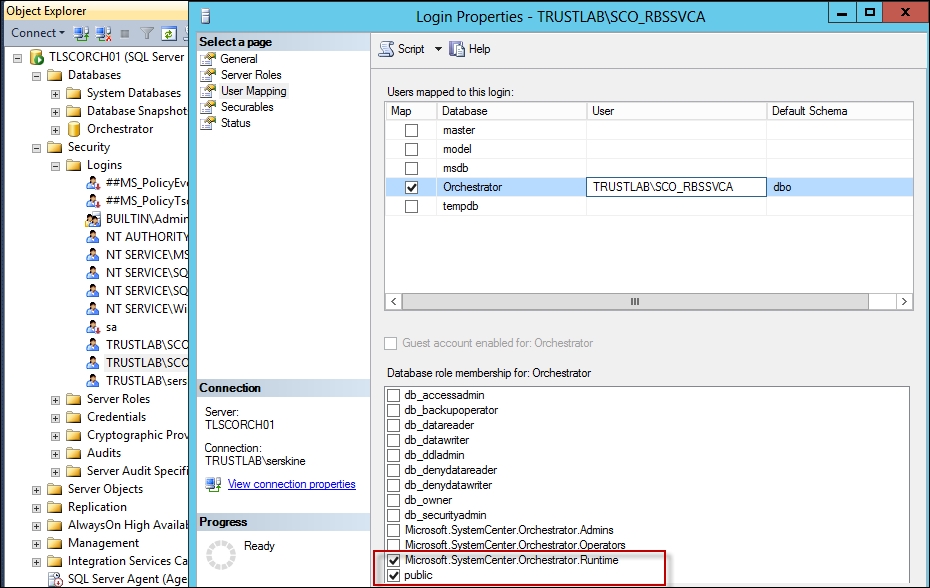This screenshot has width=930, height=588.
Task: Click the Database column header
Action: [x=512, y=111]
